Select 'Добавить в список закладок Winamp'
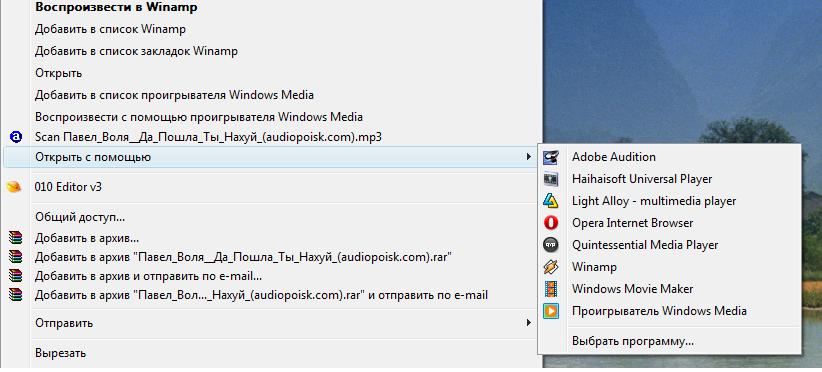The image size is (822, 372). [x=136, y=51]
